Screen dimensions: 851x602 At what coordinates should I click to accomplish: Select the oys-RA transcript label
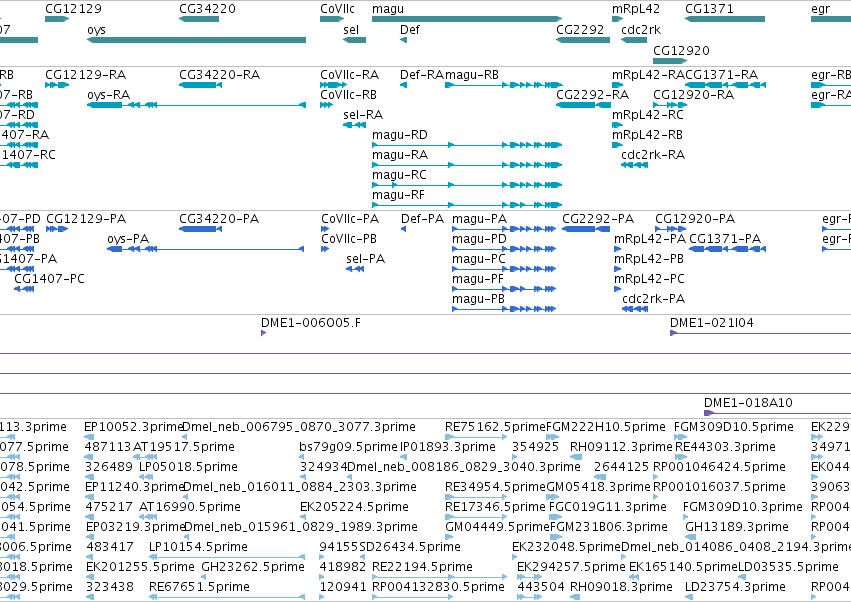(109, 95)
